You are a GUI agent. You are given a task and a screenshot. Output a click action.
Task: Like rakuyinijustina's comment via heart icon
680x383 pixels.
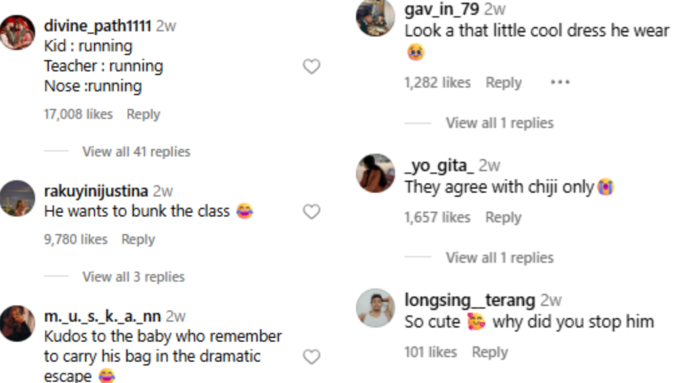coord(311,212)
